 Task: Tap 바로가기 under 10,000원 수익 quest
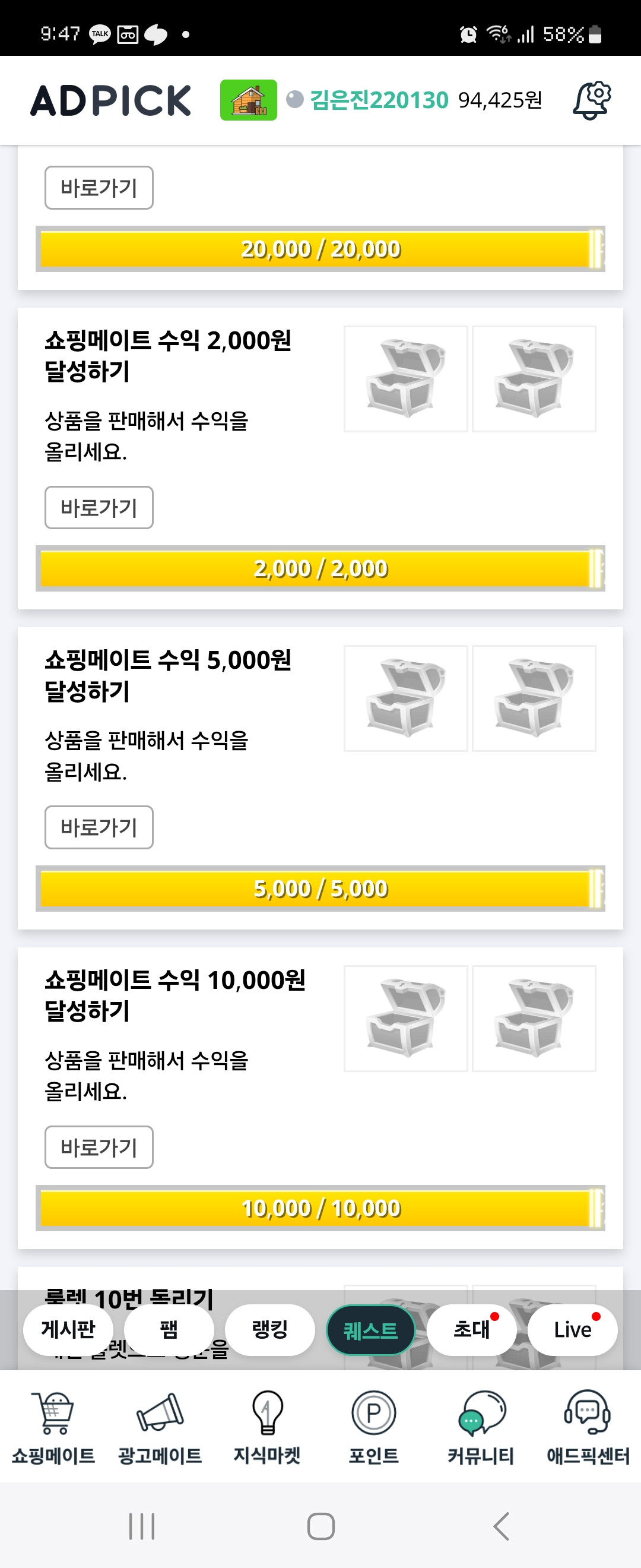tap(99, 1147)
